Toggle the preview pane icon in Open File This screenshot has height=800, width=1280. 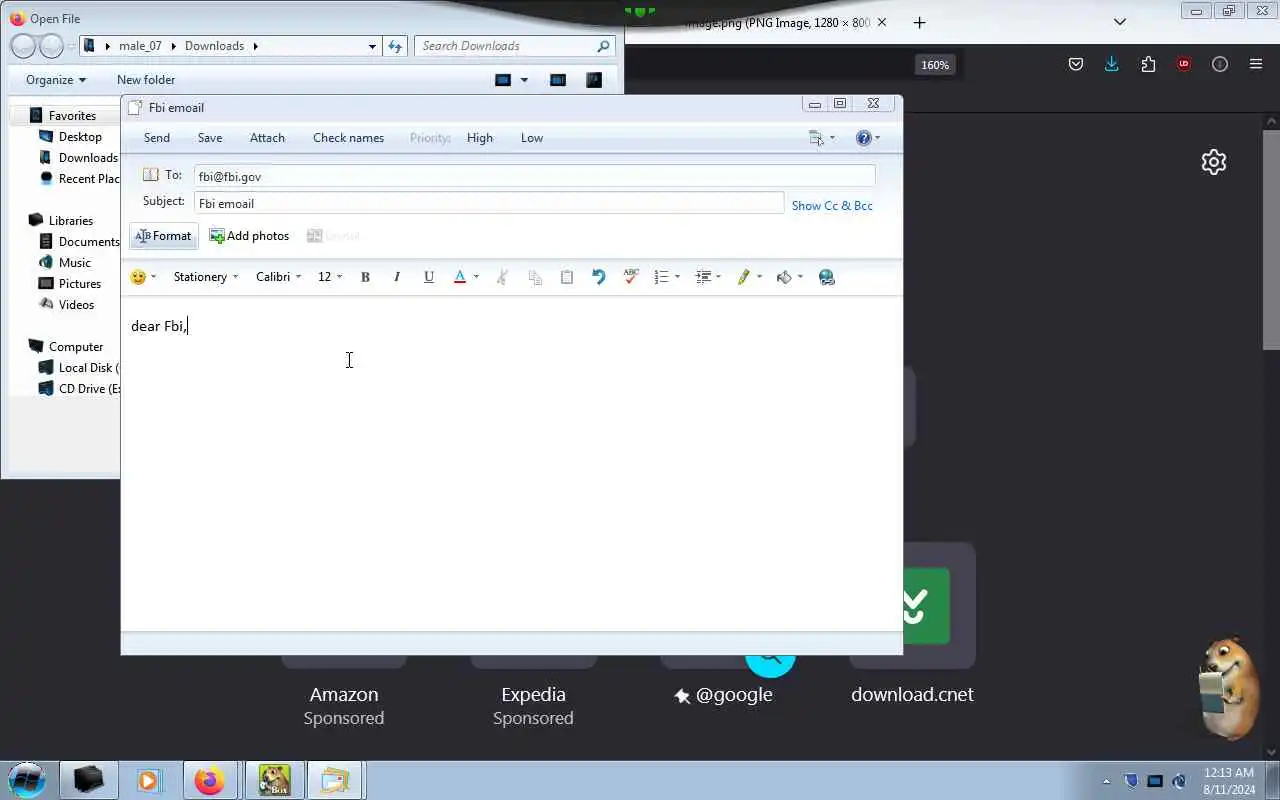pos(558,80)
